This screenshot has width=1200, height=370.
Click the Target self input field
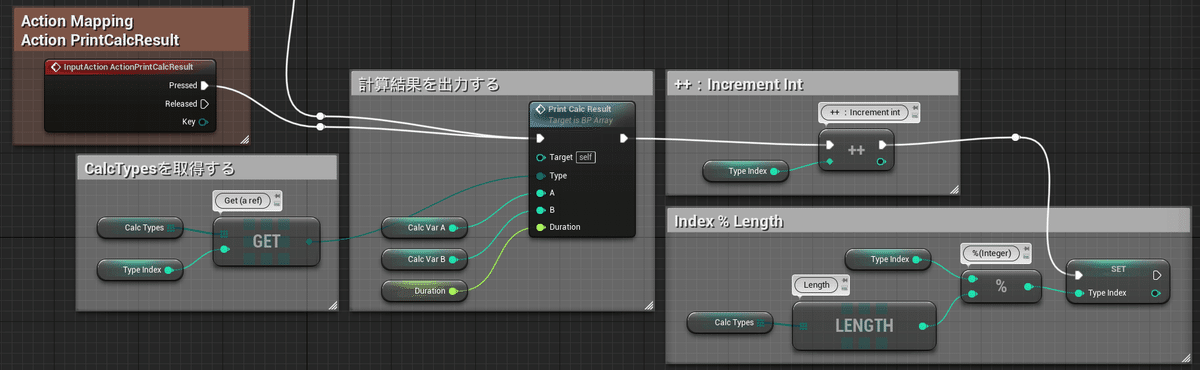pyautogui.click(x=585, y=157)
